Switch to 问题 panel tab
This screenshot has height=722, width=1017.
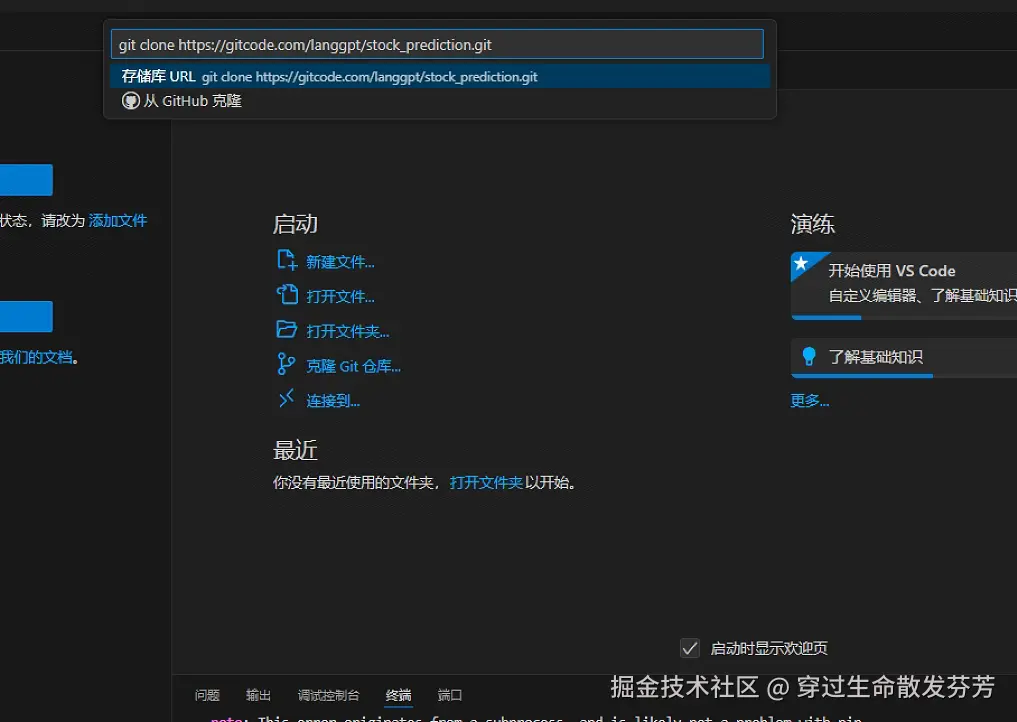(x=207, y=695)
